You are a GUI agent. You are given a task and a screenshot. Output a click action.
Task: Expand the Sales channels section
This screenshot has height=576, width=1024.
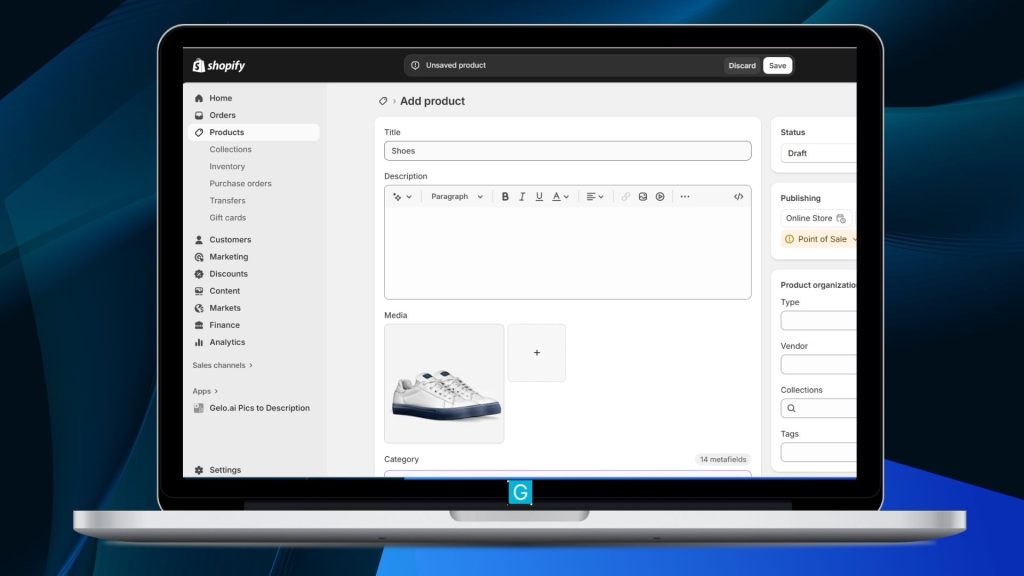click(222, 365)
